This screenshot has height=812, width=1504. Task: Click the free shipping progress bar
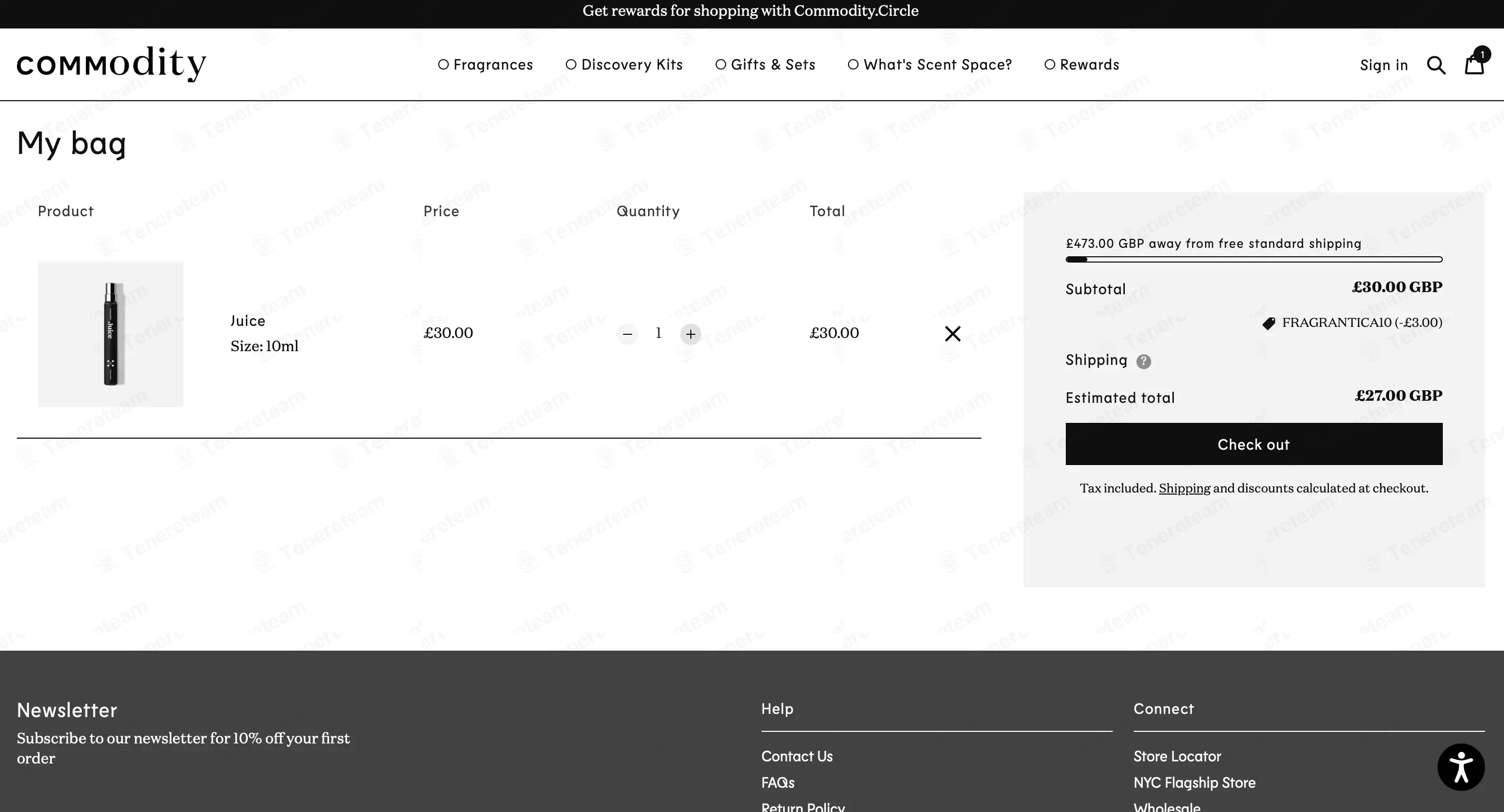coord(1254,260)
